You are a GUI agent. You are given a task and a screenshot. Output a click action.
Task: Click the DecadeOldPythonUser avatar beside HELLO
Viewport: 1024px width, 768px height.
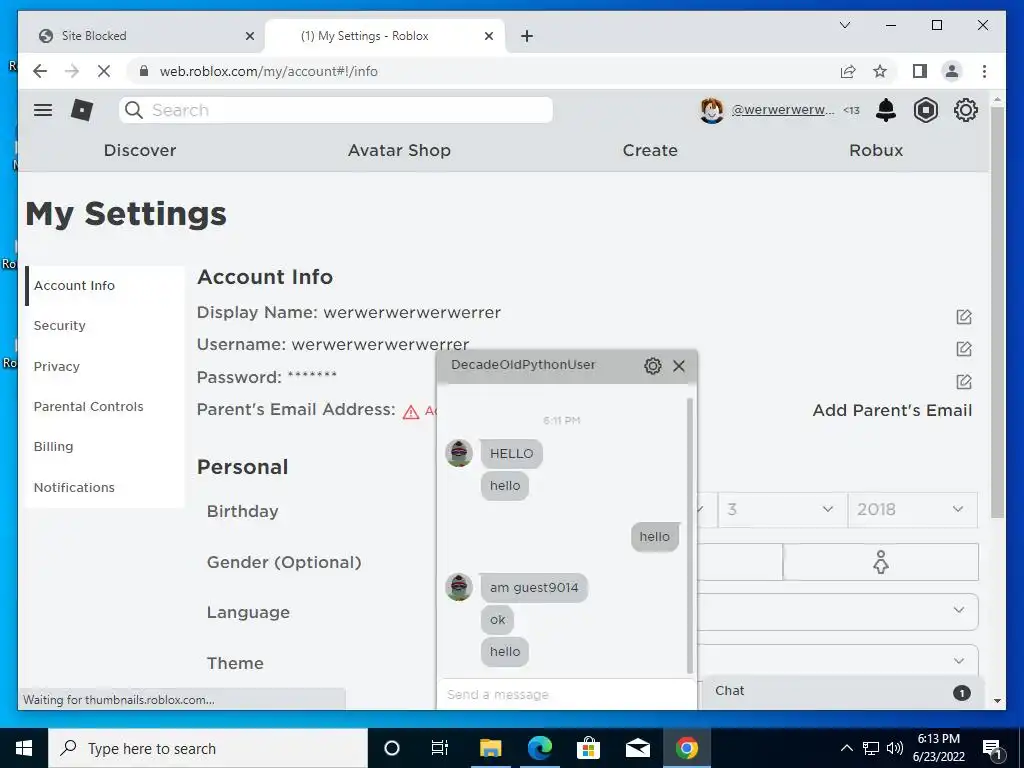coord(459,453)
